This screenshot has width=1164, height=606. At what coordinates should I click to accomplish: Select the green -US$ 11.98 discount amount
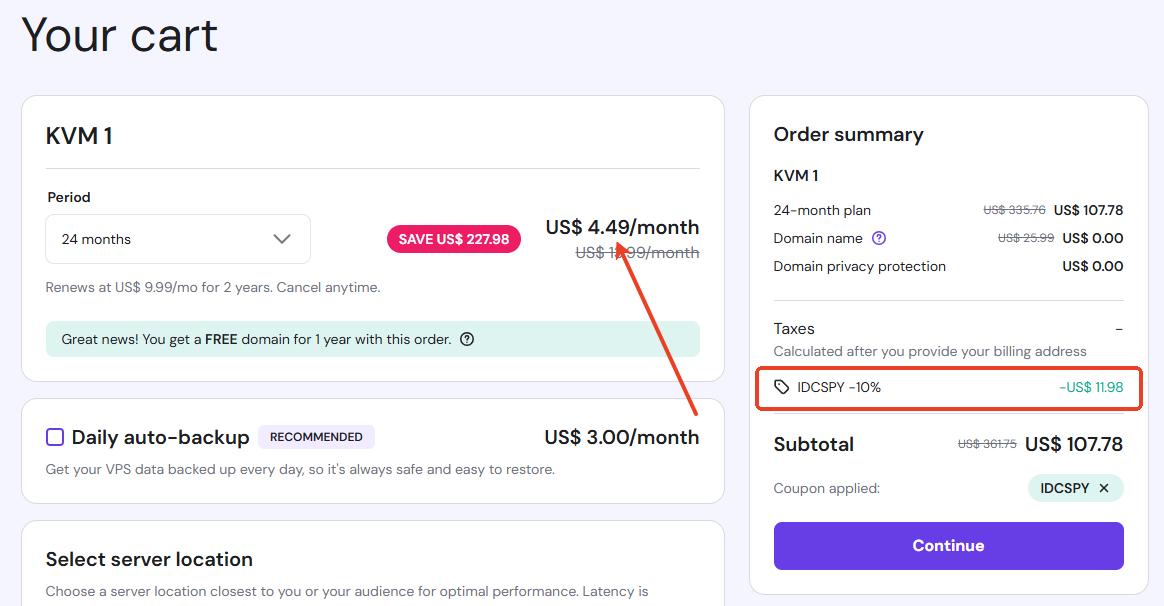point(1091,387)
